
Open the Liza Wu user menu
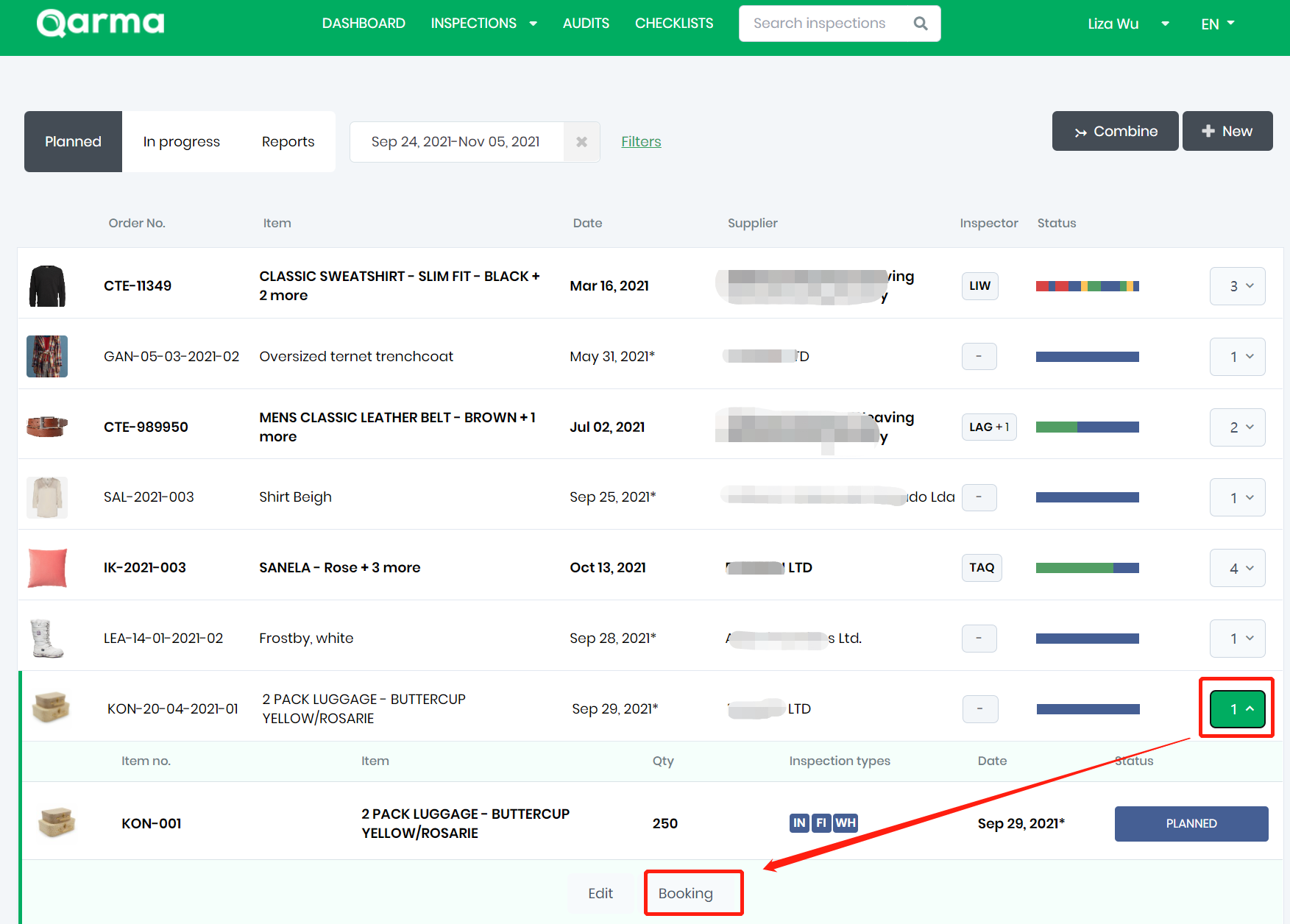[1128, 24]
